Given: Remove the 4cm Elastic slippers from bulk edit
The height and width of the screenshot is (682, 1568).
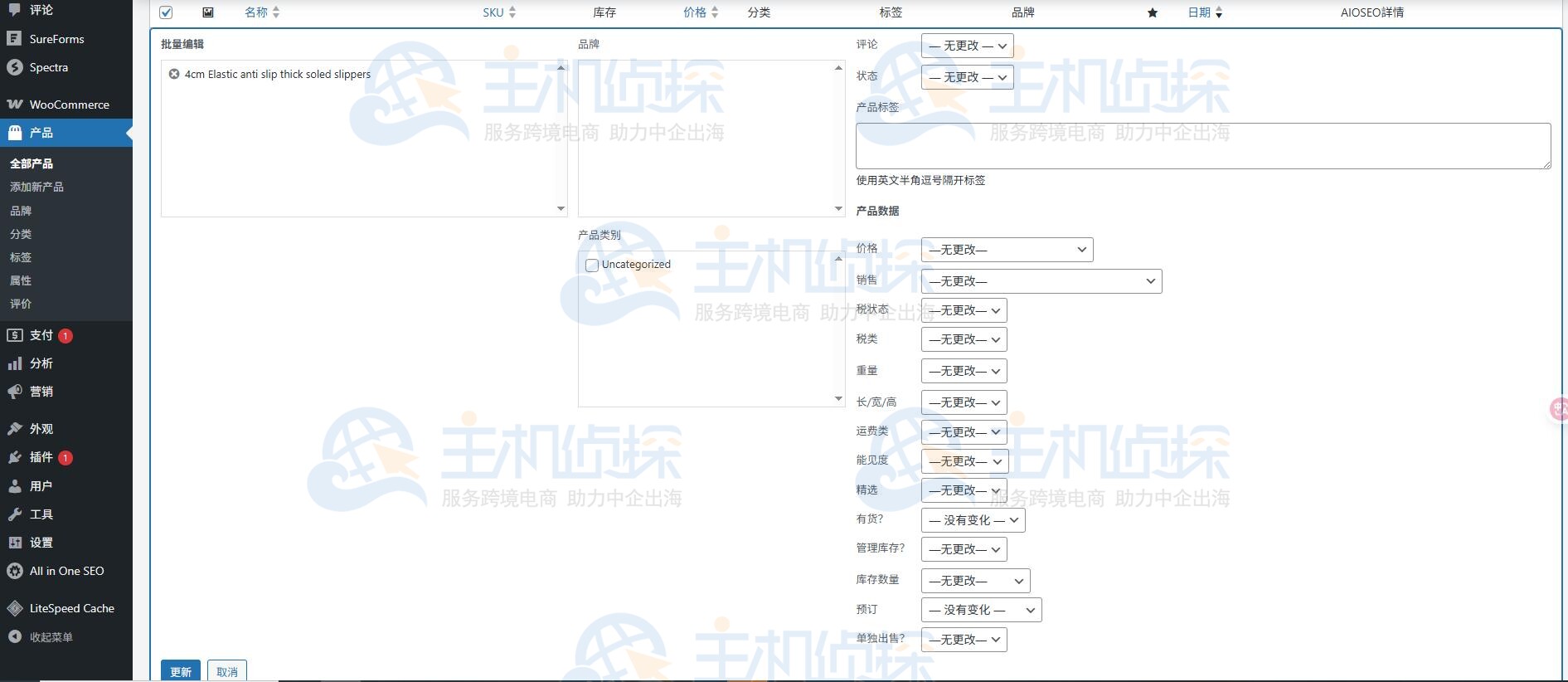Looking at the screenshot, I should [x=174, y=74].
